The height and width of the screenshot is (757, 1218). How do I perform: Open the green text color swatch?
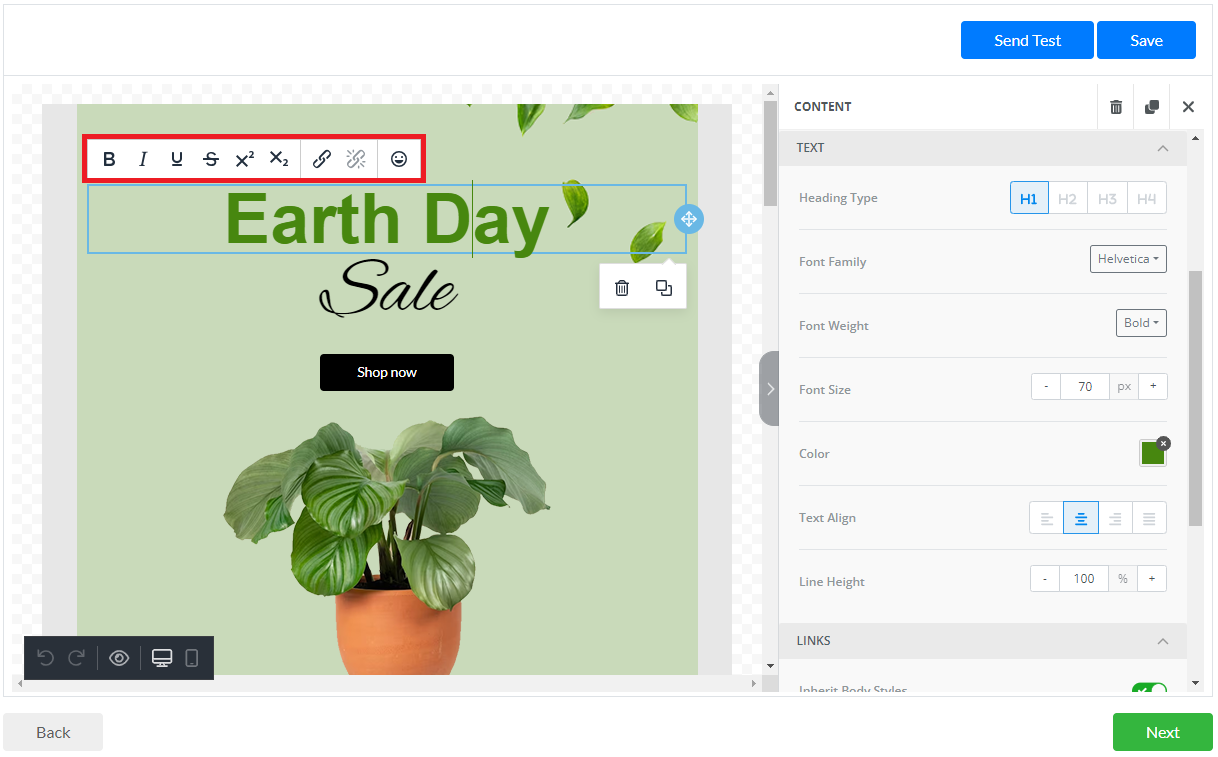tap(1152, 454)
